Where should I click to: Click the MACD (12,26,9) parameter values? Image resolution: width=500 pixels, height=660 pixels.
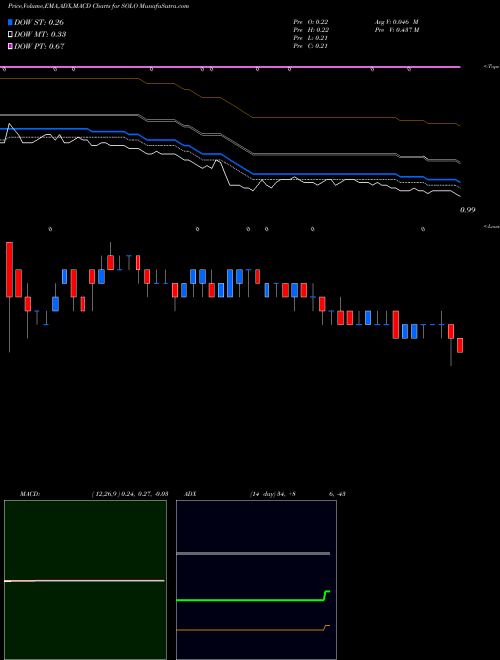130,494
